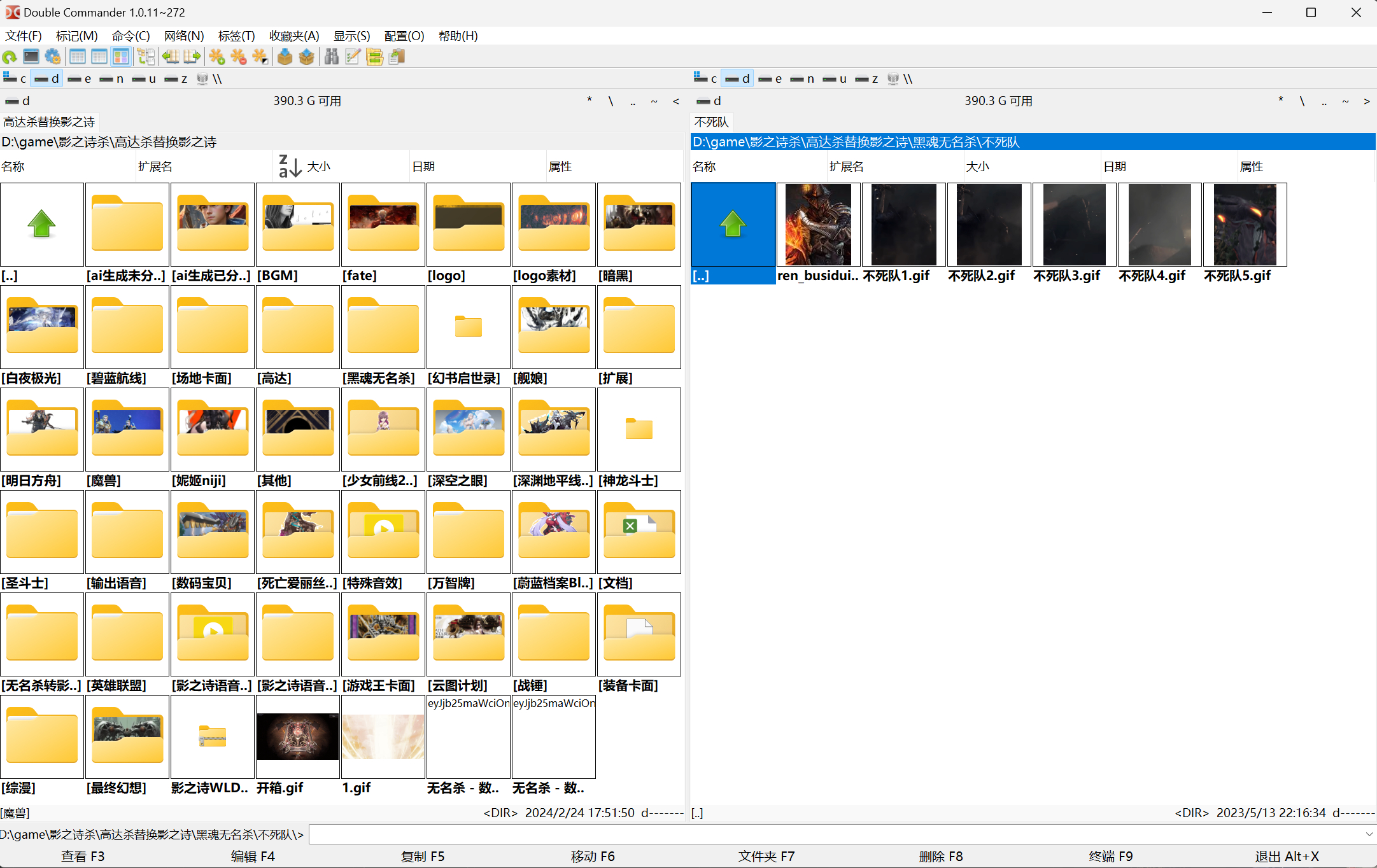The image size is (1377, 868).
Task: Enable columns full view mode in toolbar
Action: [99, 57]
